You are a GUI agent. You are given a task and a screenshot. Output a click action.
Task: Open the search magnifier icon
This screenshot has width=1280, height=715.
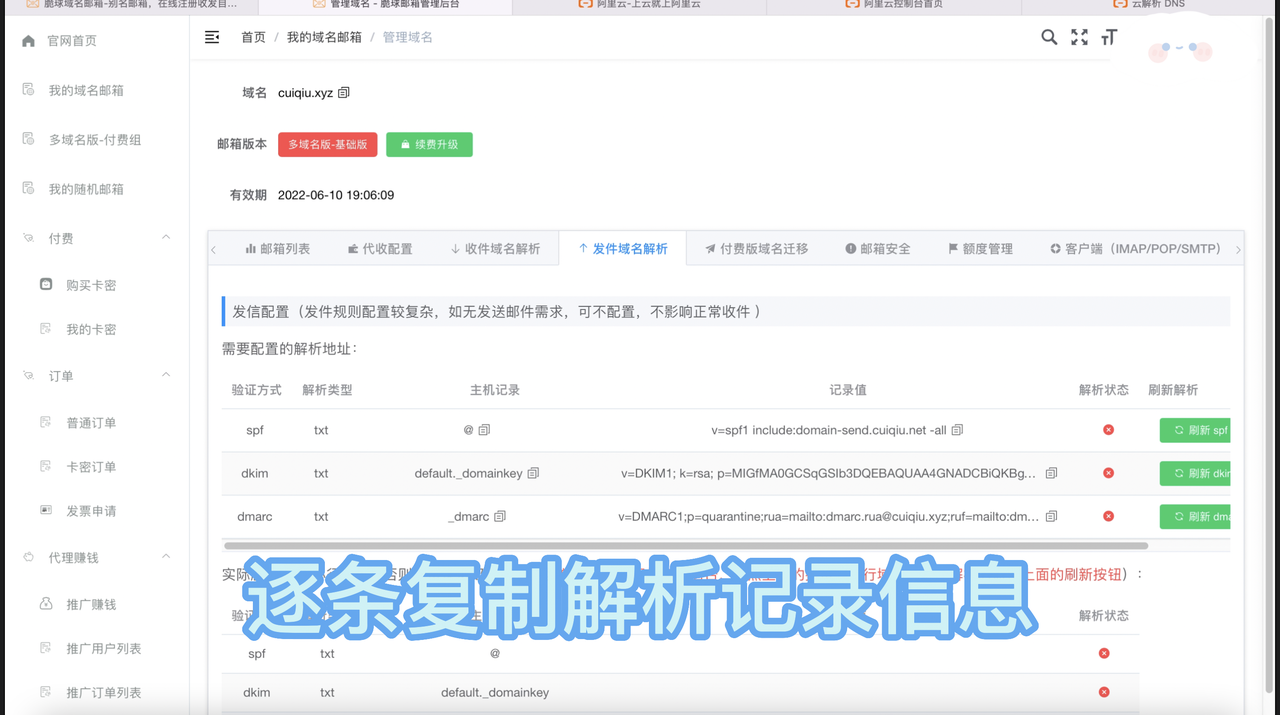(x=1049, y=37)
